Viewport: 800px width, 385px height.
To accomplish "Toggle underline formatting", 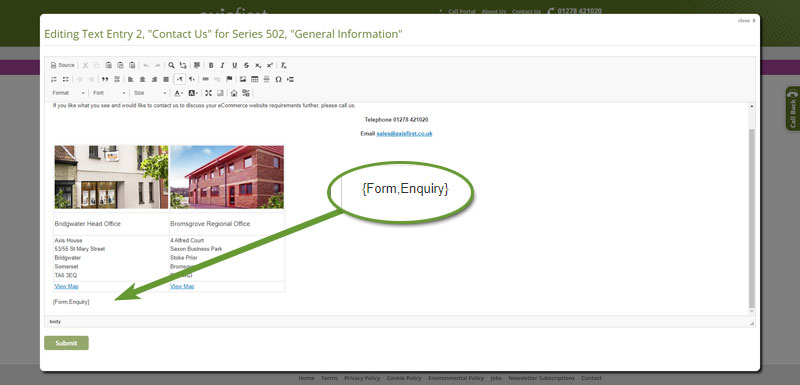I will (x=235, y=65).
